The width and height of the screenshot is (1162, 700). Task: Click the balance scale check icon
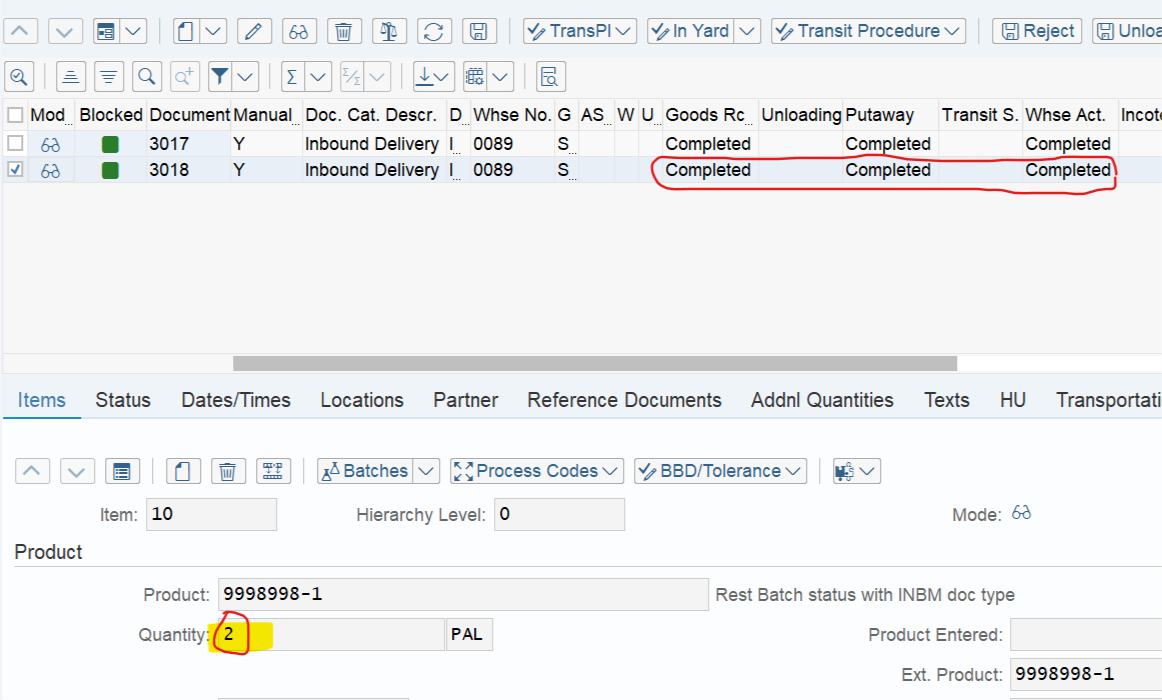tap(389, 31)
